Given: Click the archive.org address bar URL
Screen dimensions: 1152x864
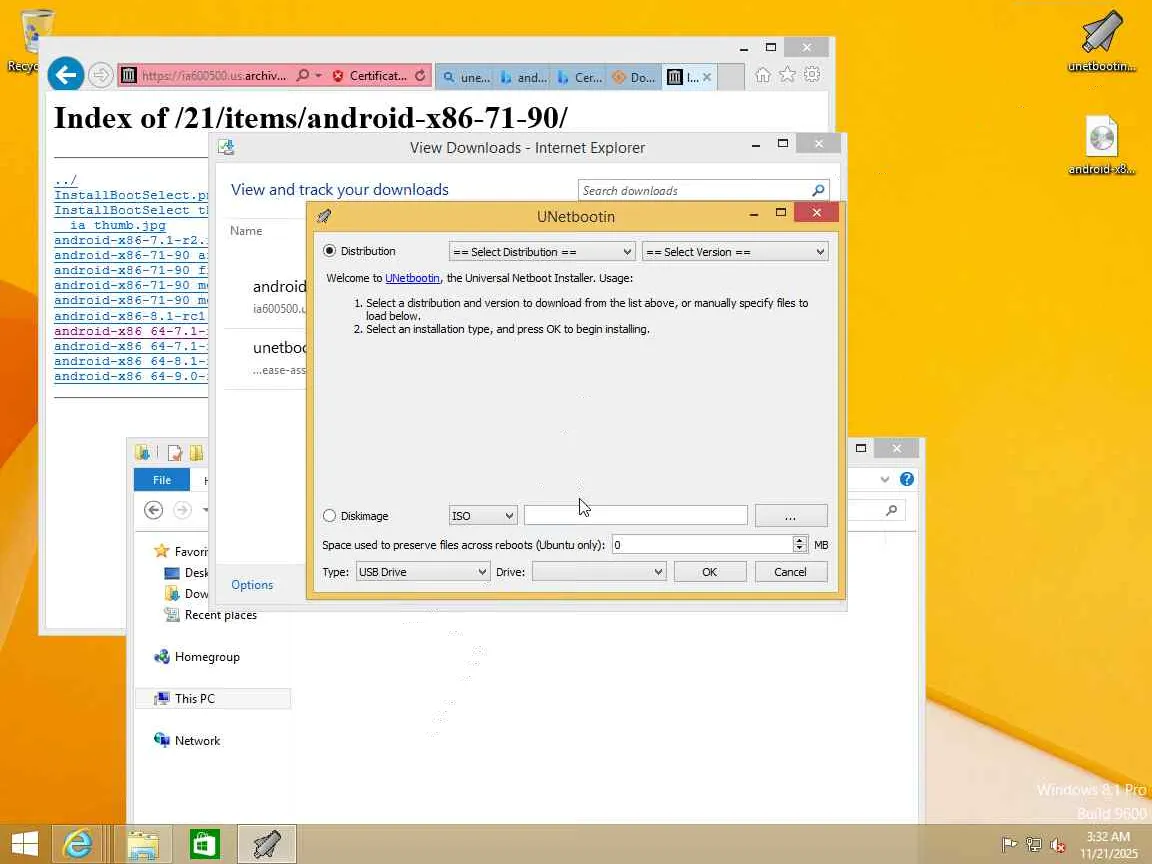Looking at the screenshot, I should point(214,76).
